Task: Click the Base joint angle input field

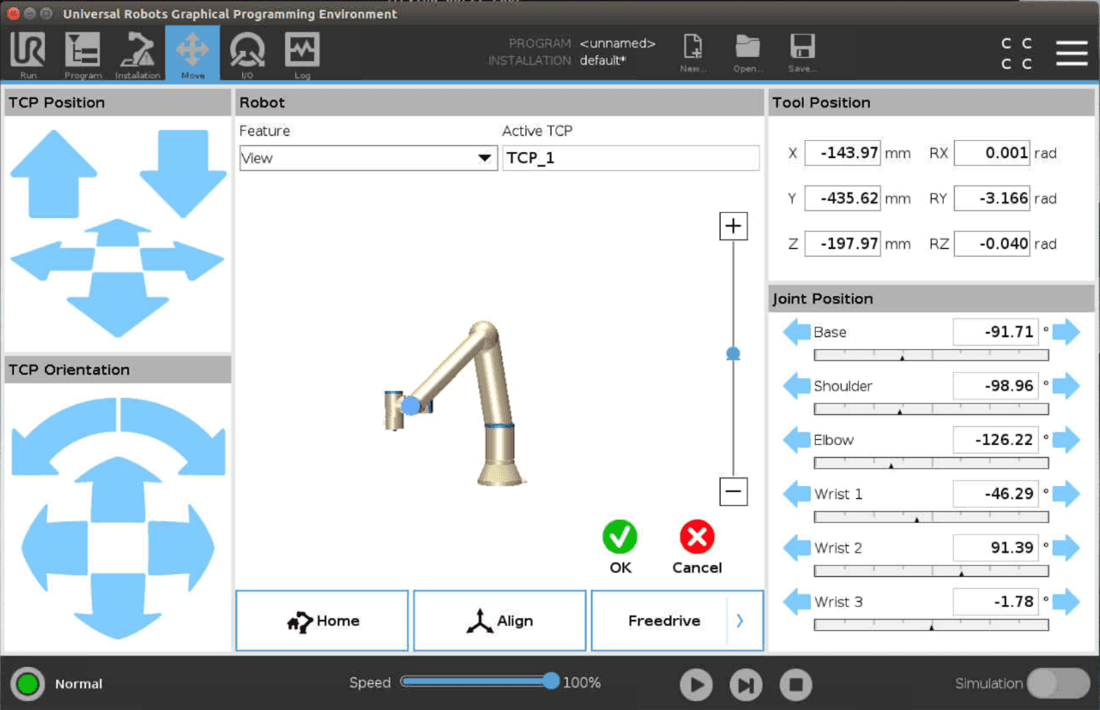Action: pyautogui.click(x=994, y=332)
